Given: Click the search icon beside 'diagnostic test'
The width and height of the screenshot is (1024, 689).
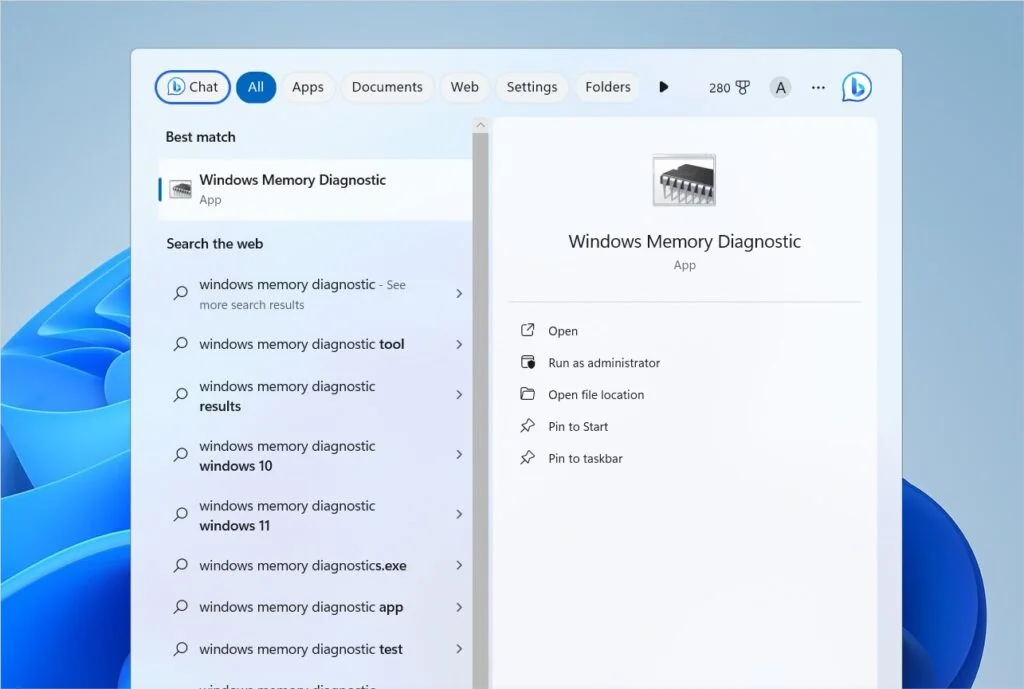Looking at the screenshot, I should (x=181, y=649).
